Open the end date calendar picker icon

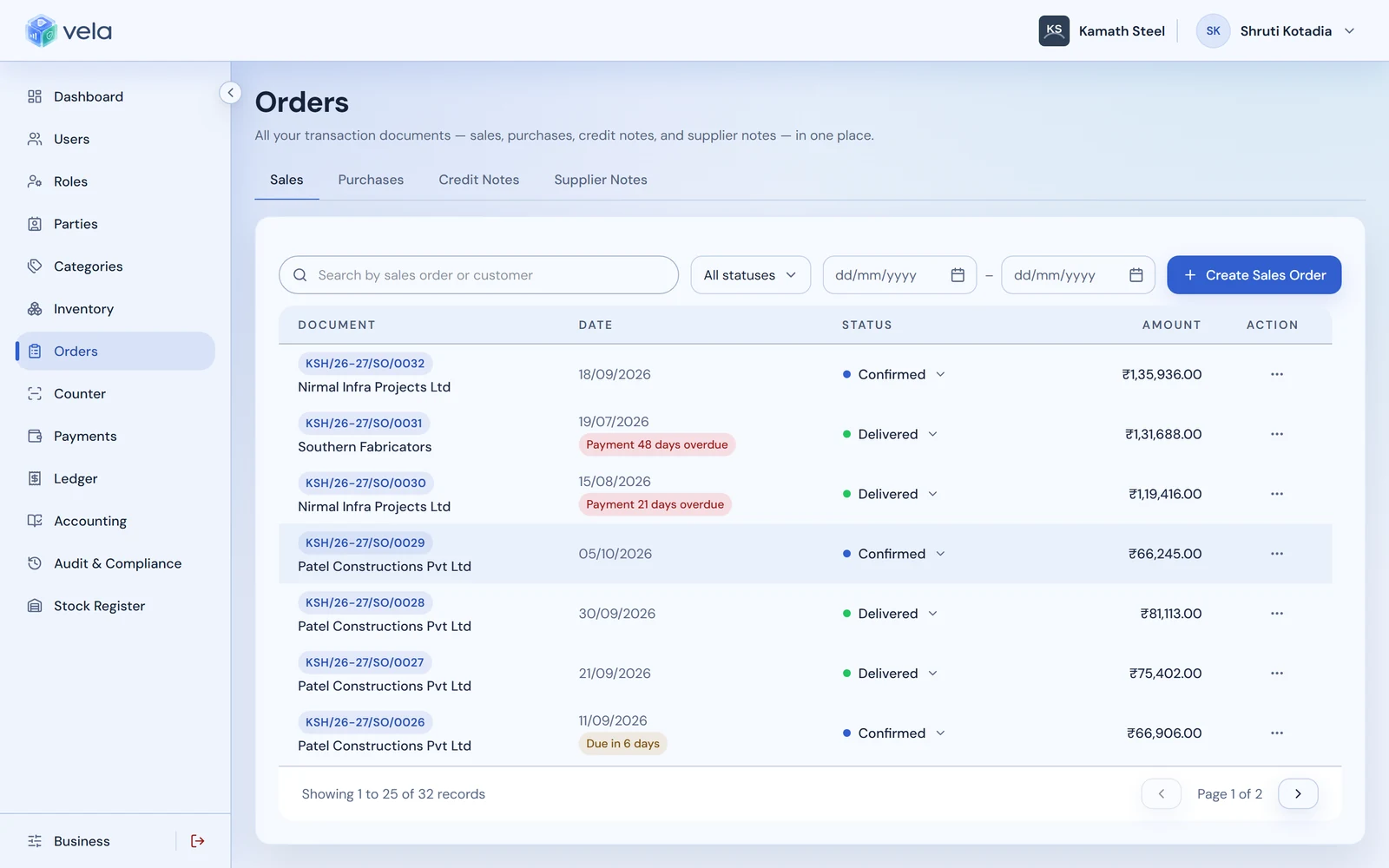coord(1136,275)
